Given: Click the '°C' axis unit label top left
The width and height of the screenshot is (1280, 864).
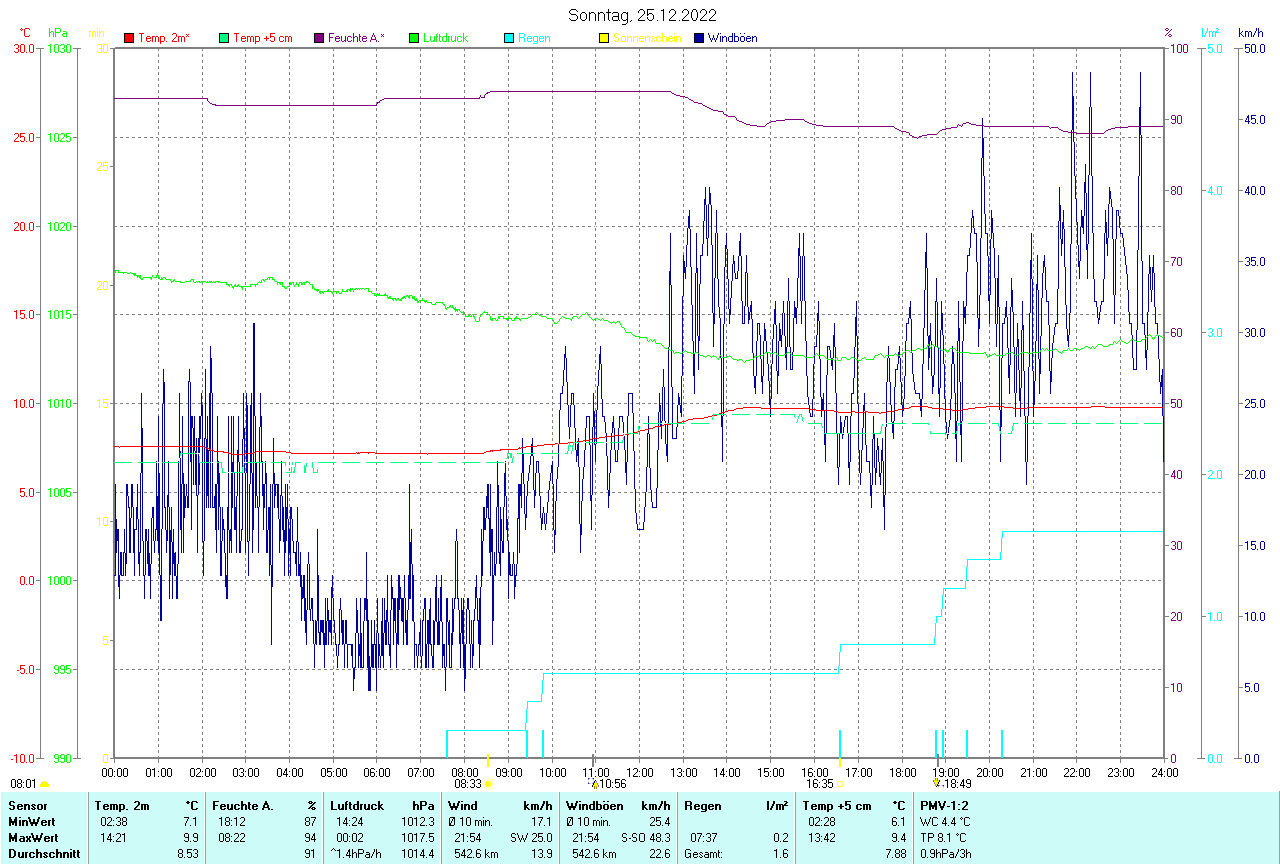Looking at the screenshot, I should point(25,33).
